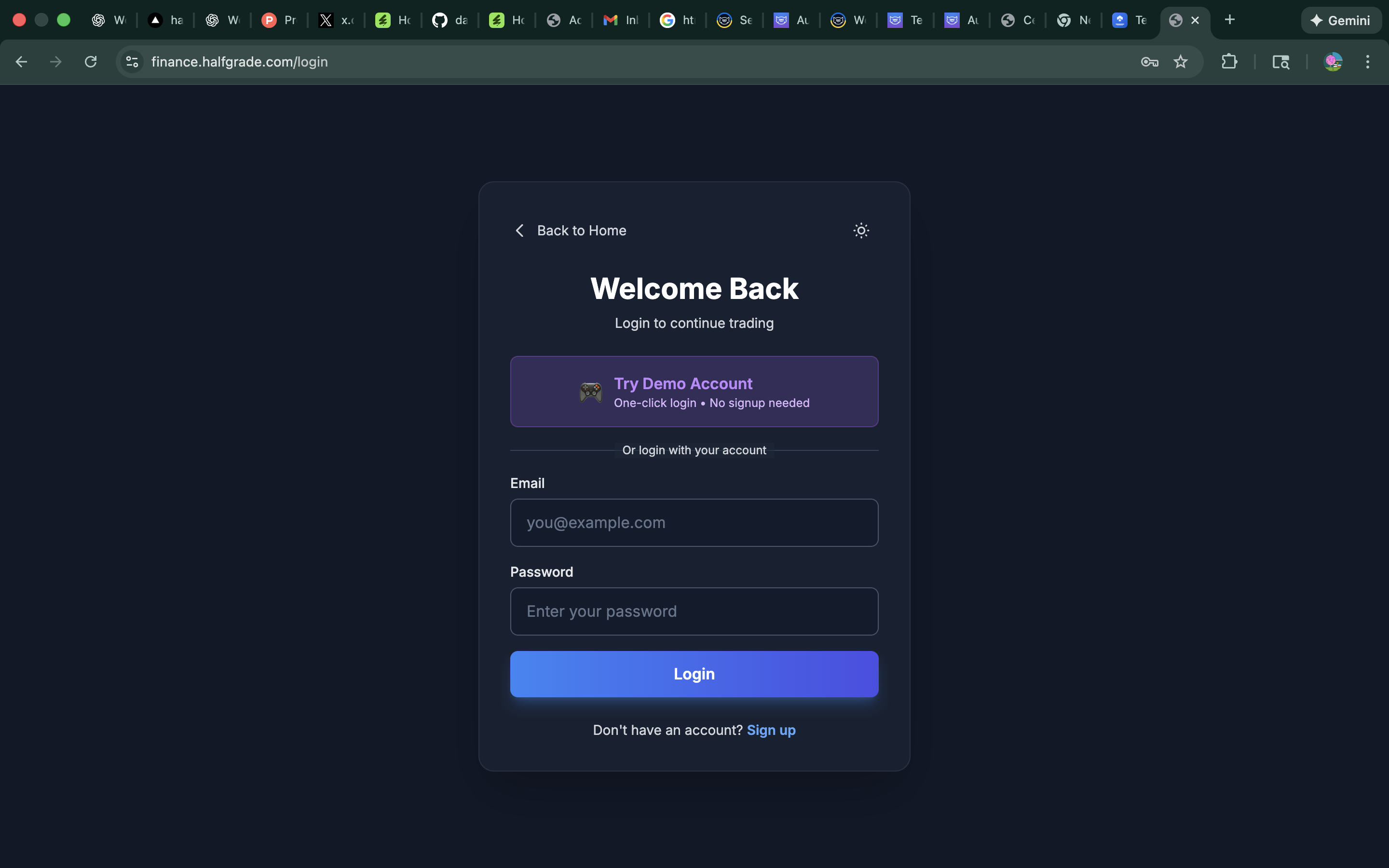1389x868 pixels.
Task: Open saved passwords via the key icon
Action: pyautogui.click(x=1150, y=61)
